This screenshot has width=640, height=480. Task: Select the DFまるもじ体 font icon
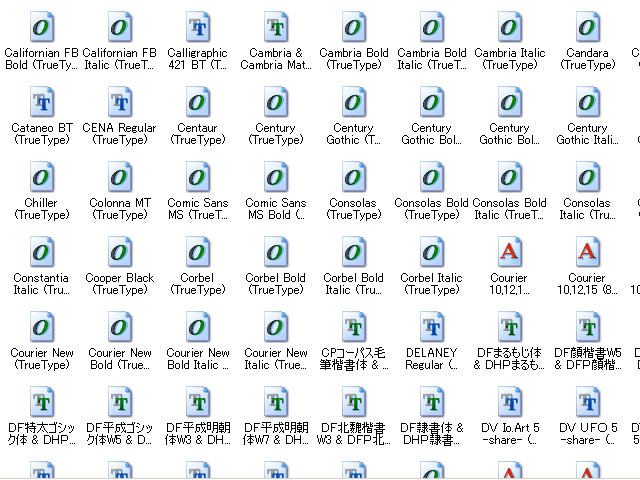pyautogui.click(x=509, y=327)
